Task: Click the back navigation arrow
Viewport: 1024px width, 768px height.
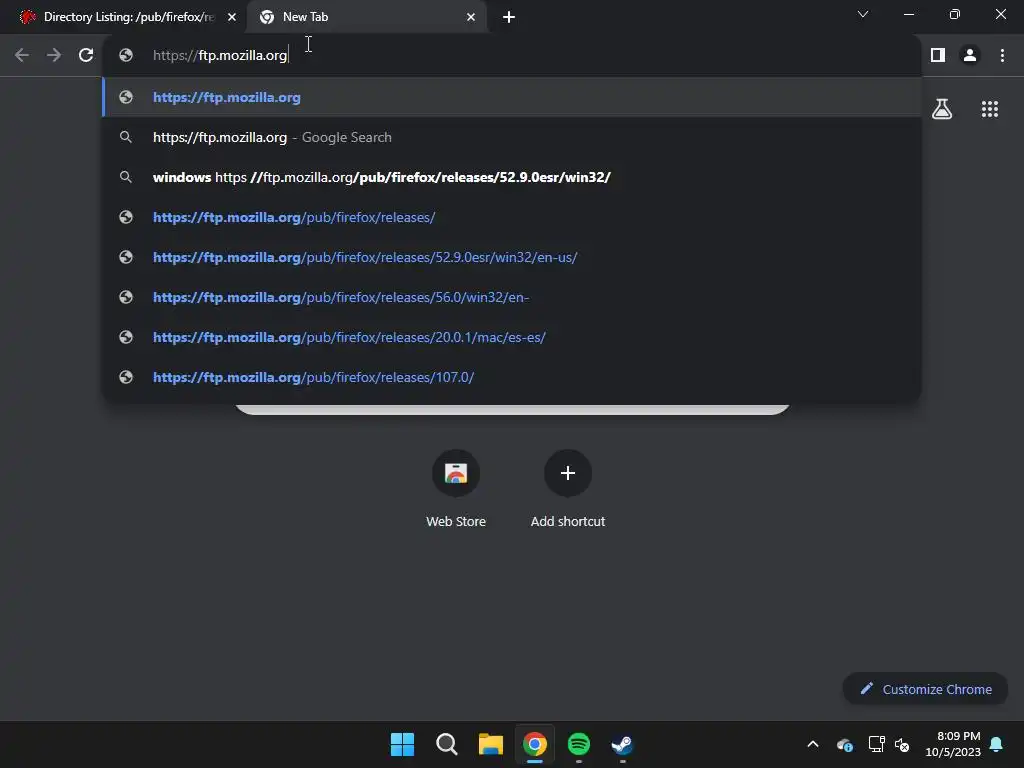Action: [22, 55]
